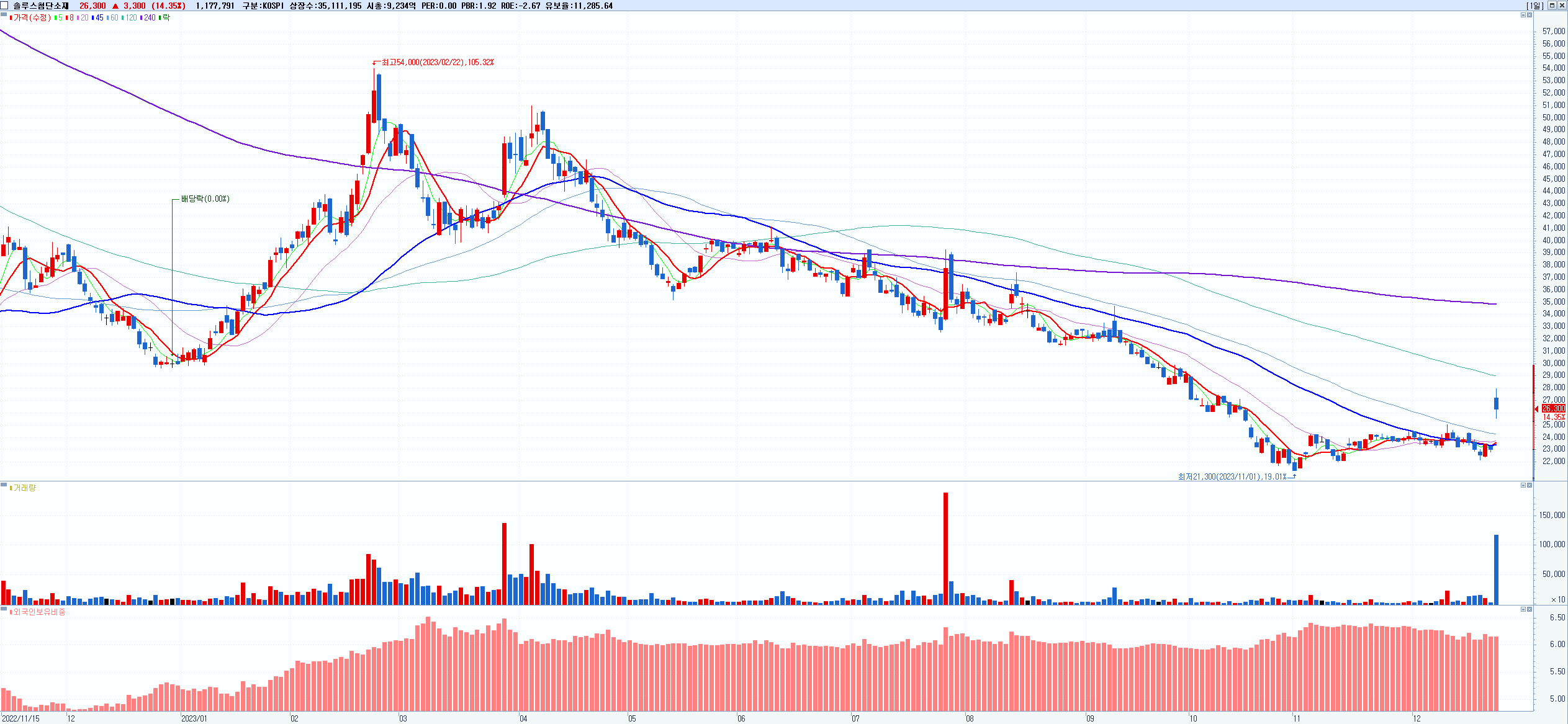
Task: Open the price pane's top-left menu handle
Action: click(4, 14)
